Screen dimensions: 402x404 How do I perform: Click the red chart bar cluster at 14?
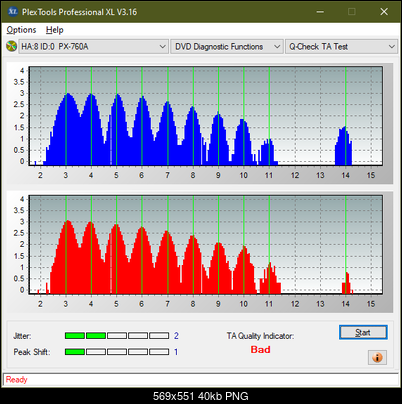pos(347,284)
